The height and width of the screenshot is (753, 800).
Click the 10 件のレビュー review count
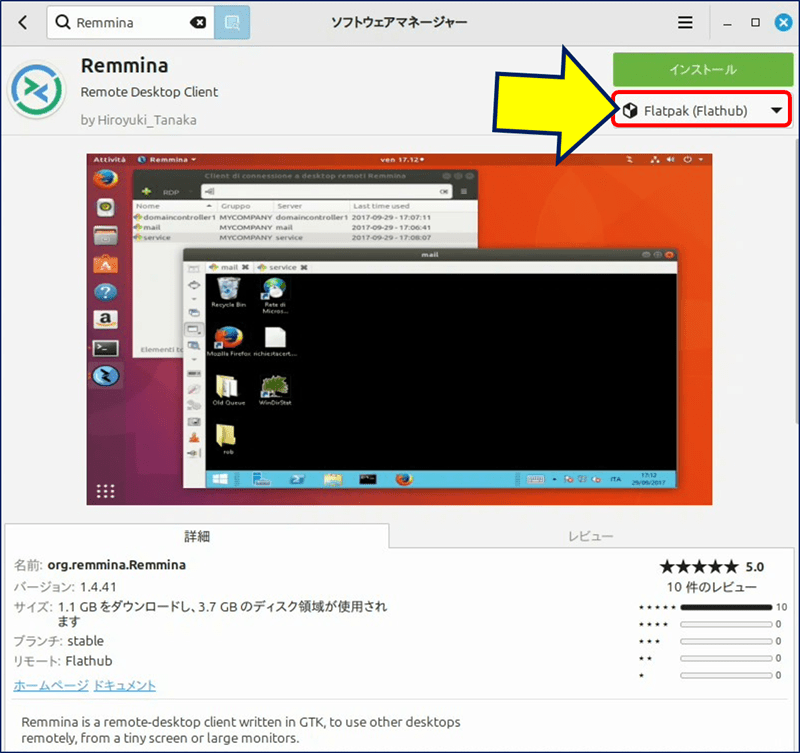712,587
